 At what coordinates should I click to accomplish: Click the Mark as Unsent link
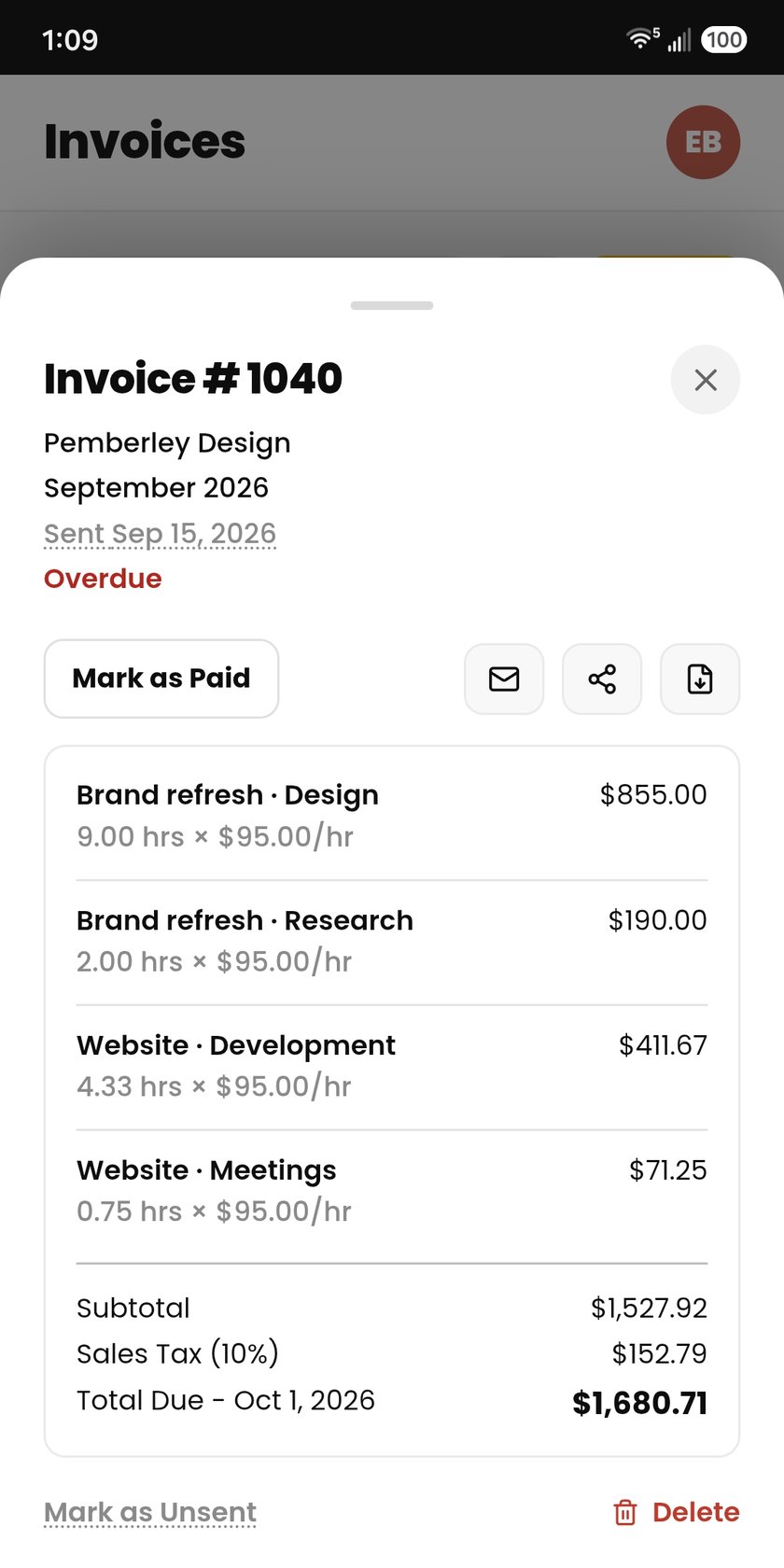point(150,1512)
